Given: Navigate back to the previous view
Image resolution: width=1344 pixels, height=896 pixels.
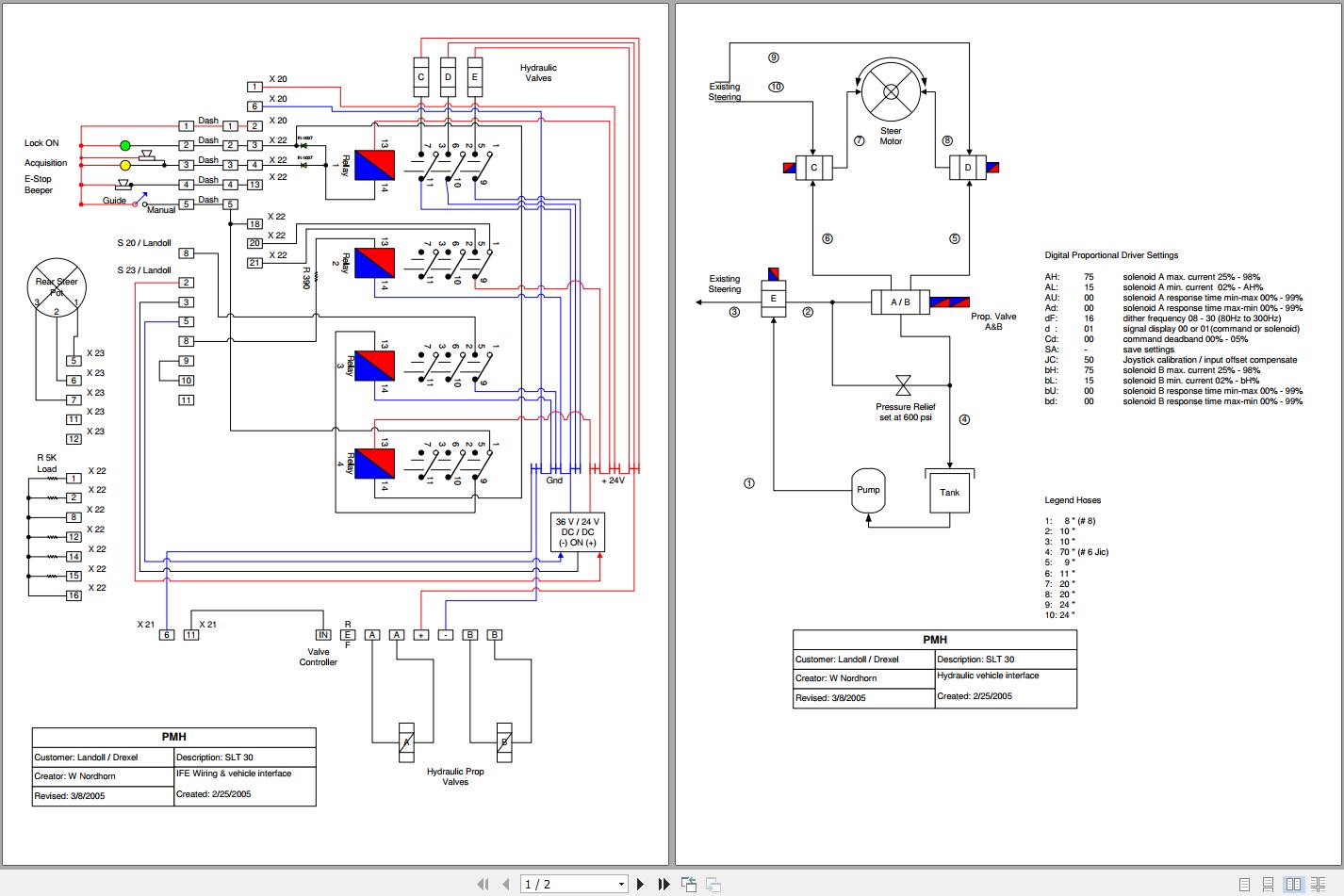Looking at the screenshot, I should tap(688, 884).
